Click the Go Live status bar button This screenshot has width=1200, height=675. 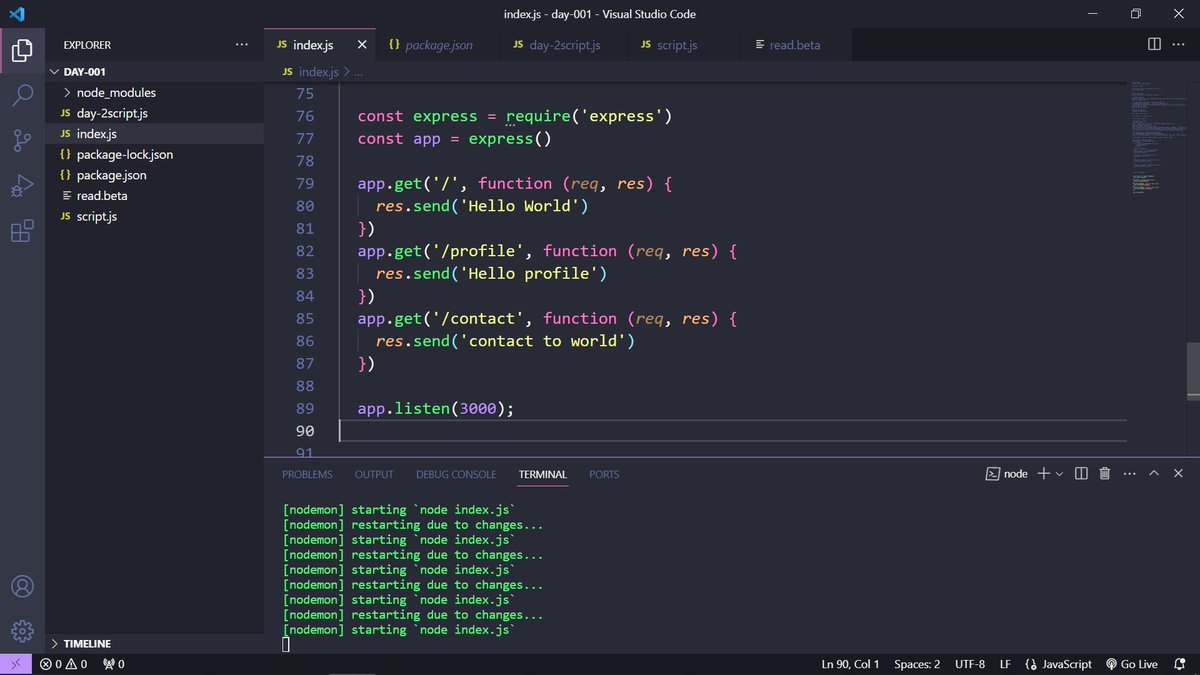point(1131,664)
